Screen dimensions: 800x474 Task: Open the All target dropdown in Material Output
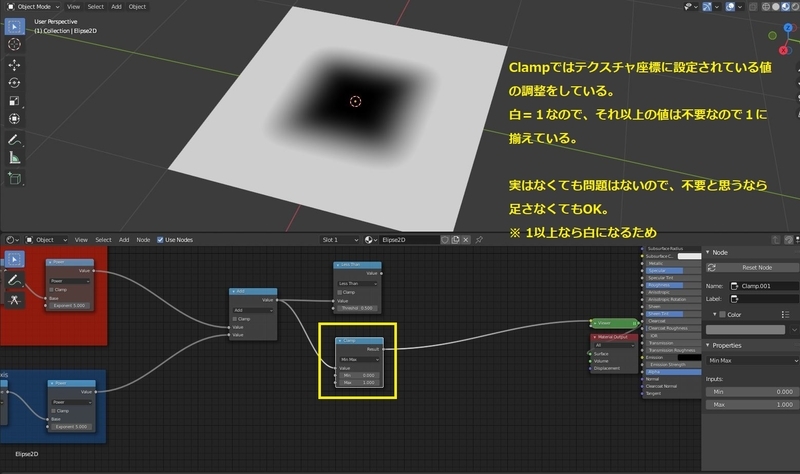pos(614,345)
